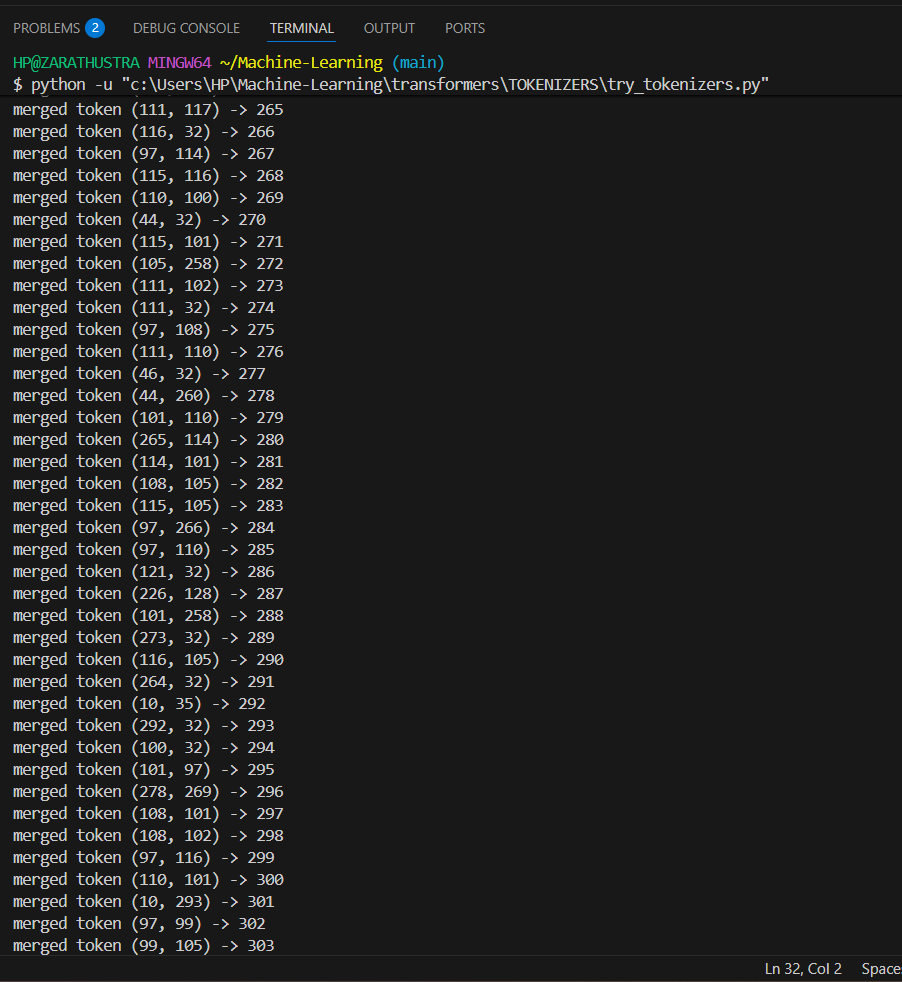Click the Spaces indentation status item
Viewport: 902px width, 982px height.
pyautogui.click(x=881, y=969)
